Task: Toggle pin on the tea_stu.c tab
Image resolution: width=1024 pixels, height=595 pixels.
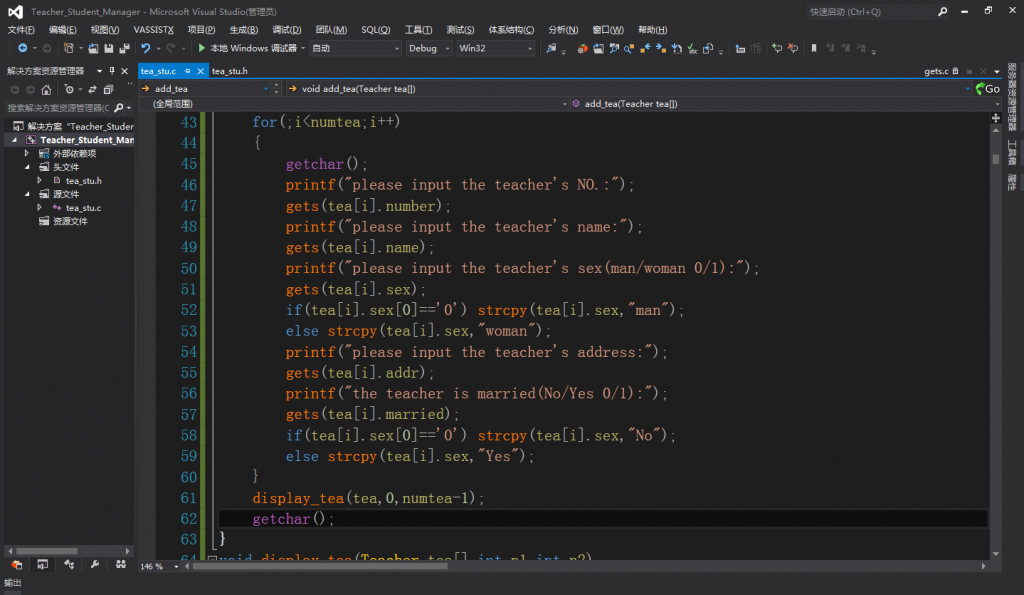Action: coord(187,71)
